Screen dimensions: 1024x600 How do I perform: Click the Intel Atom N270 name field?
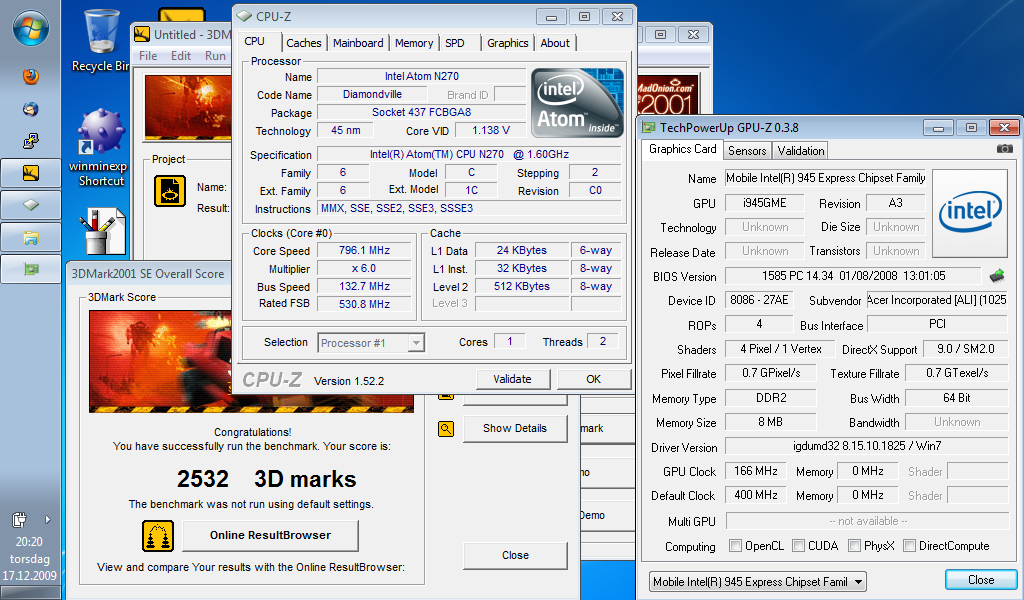(x=421, y=76)
